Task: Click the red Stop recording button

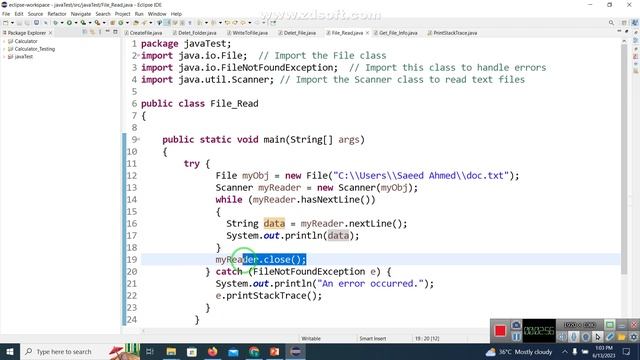Action: 500,331
